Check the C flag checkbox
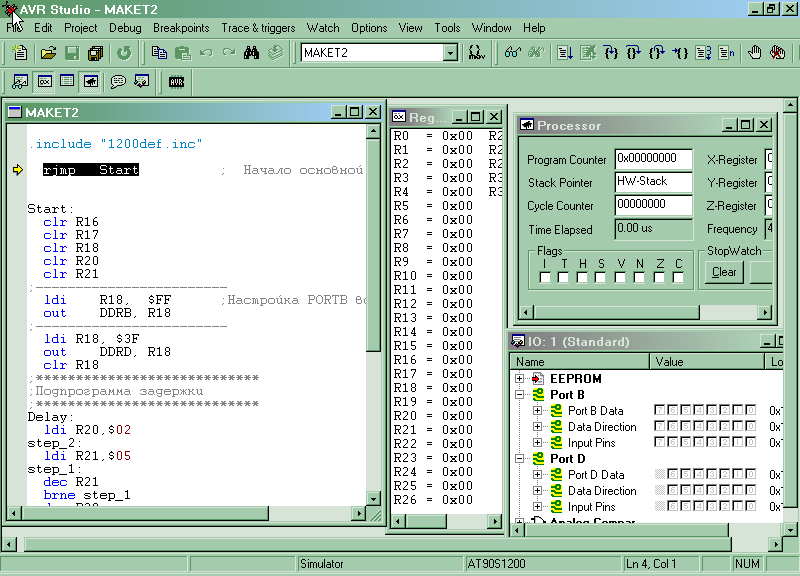800x576 pixels. click(x=679, y=277)
